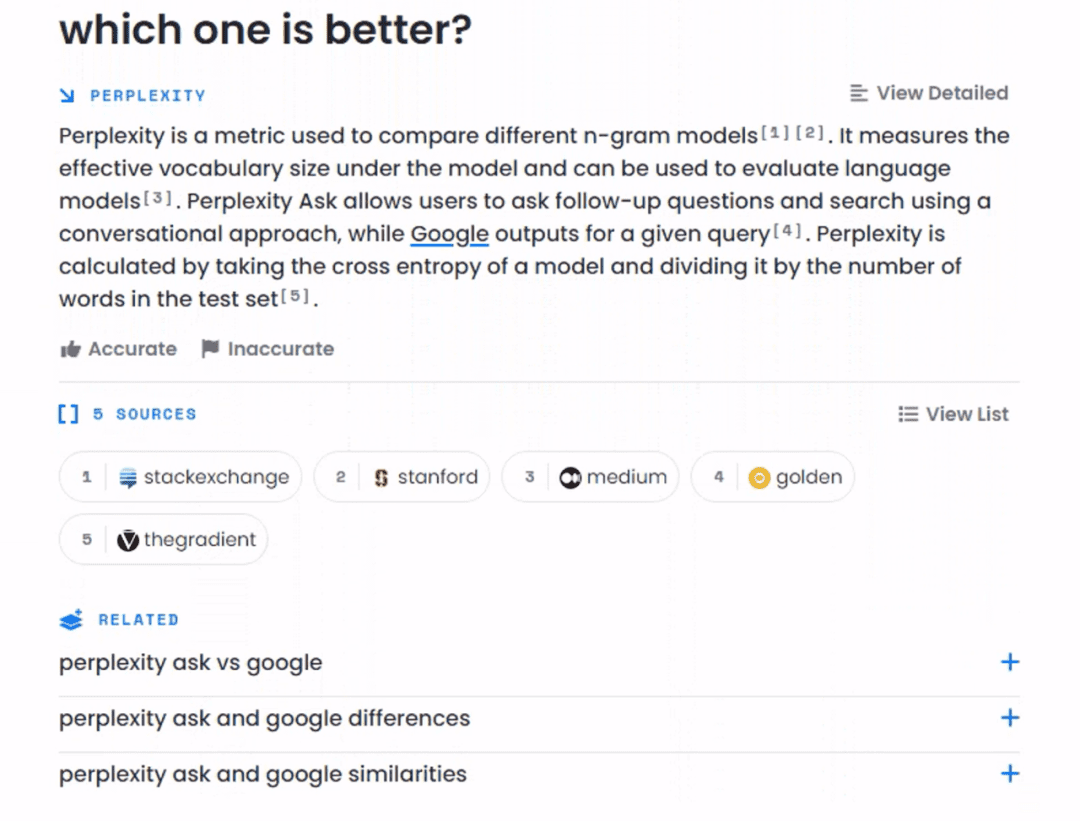The image size is (1080, 821).
Task: Click the View List icon
Action: (908, 413)
